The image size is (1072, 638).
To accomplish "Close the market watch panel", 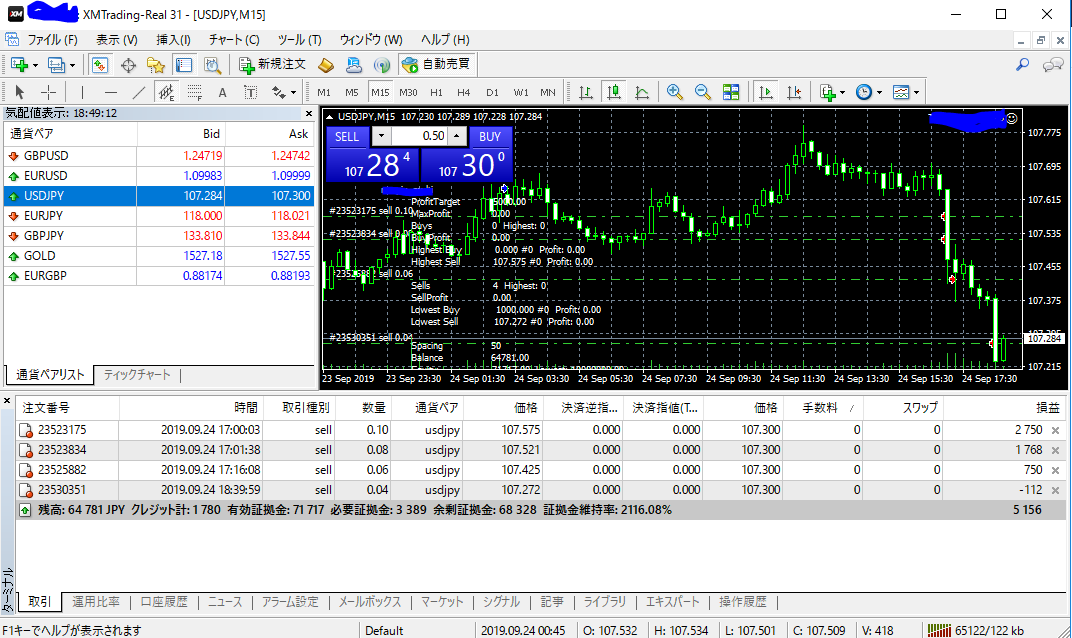I will pyautogui.click(x=308, y=114).
